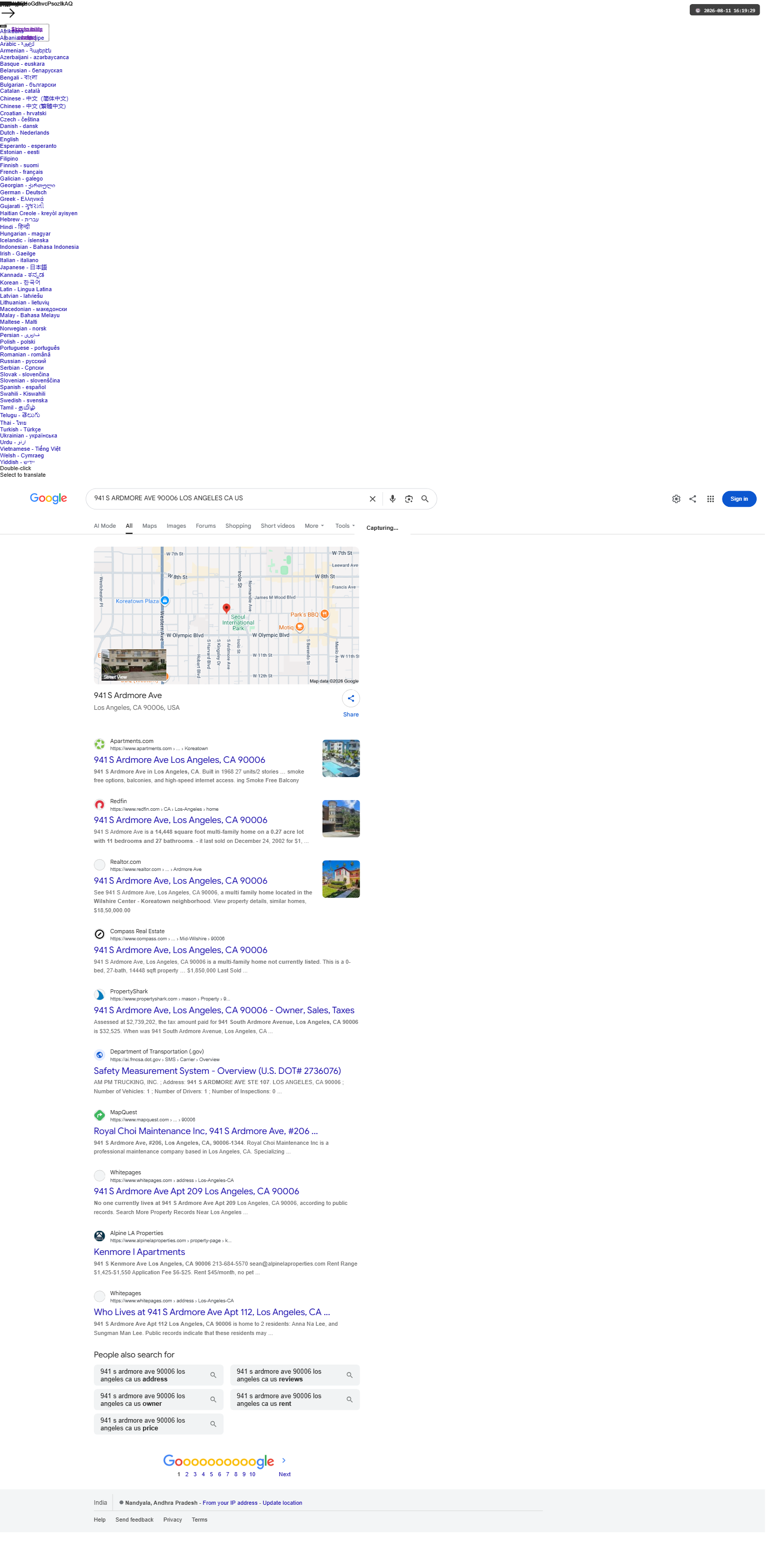Open the Realtor.com house image thumbnail

(x=341, y=879)
